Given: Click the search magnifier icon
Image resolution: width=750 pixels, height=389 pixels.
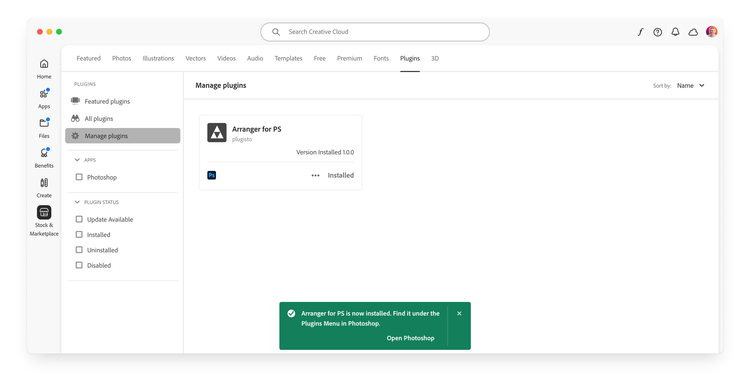Looking at the screenshot, I should click(x=276, y=32).
